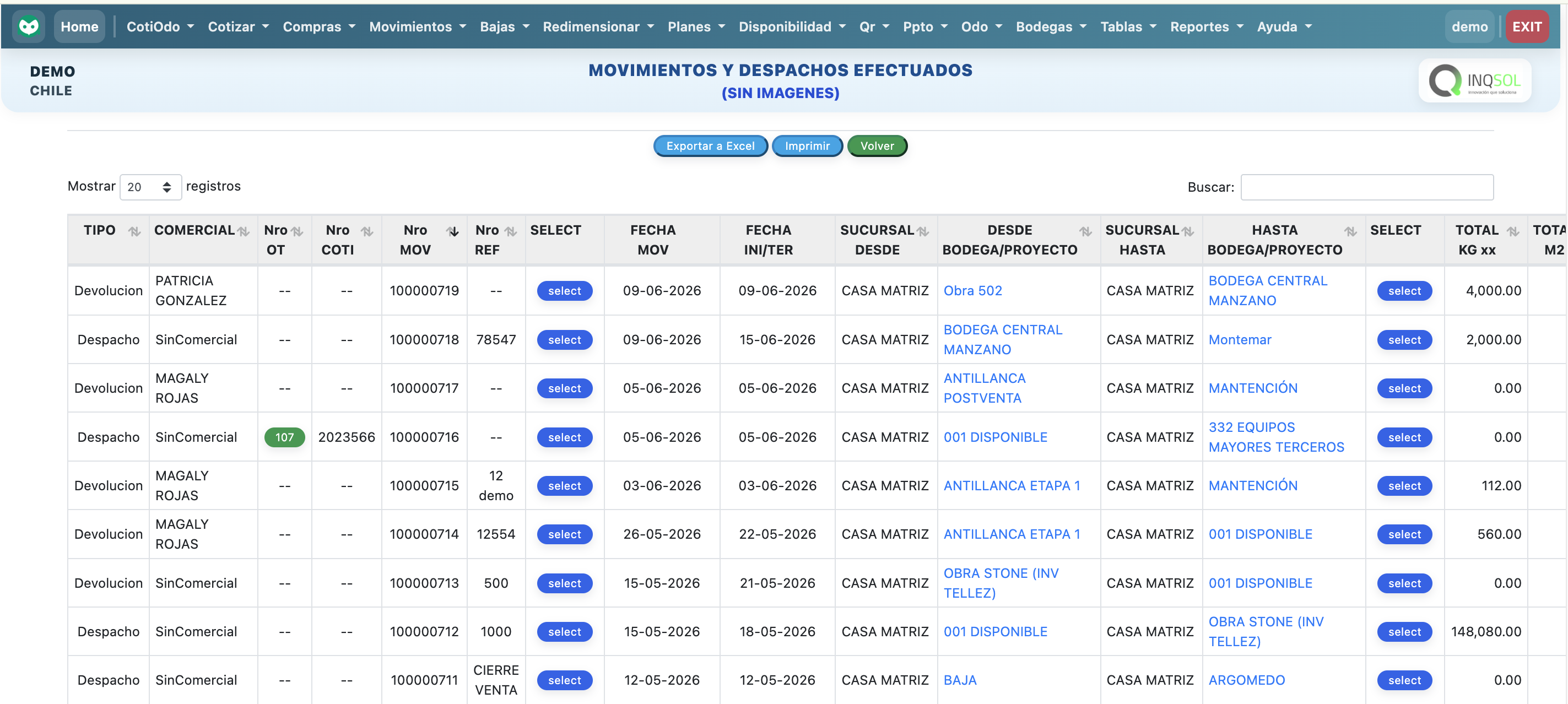Select movement 100000718 via first select button
Image resolution: width=1568 pixels, height=704 pixels.
coord(564,340)
